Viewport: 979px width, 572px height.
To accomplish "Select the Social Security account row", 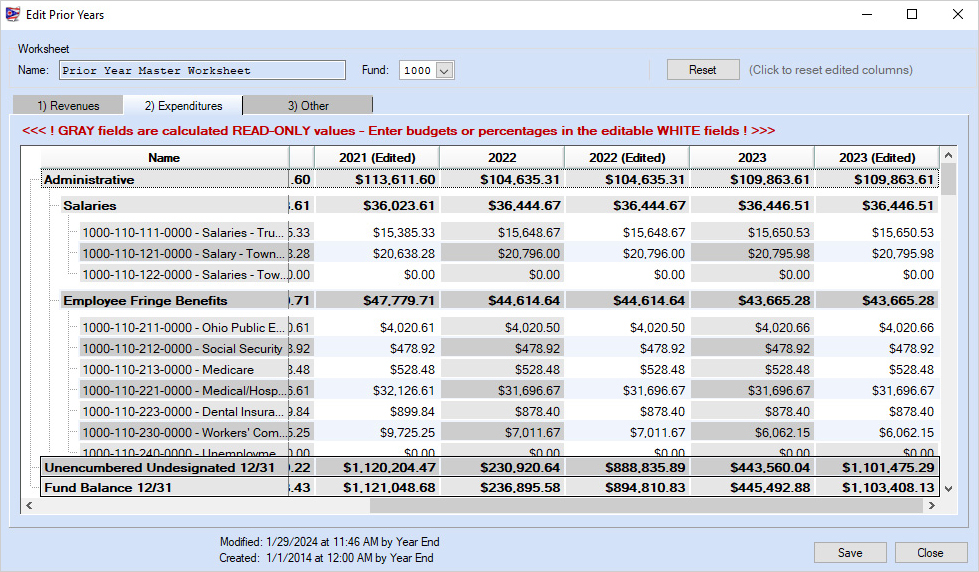I will (182, 349).
